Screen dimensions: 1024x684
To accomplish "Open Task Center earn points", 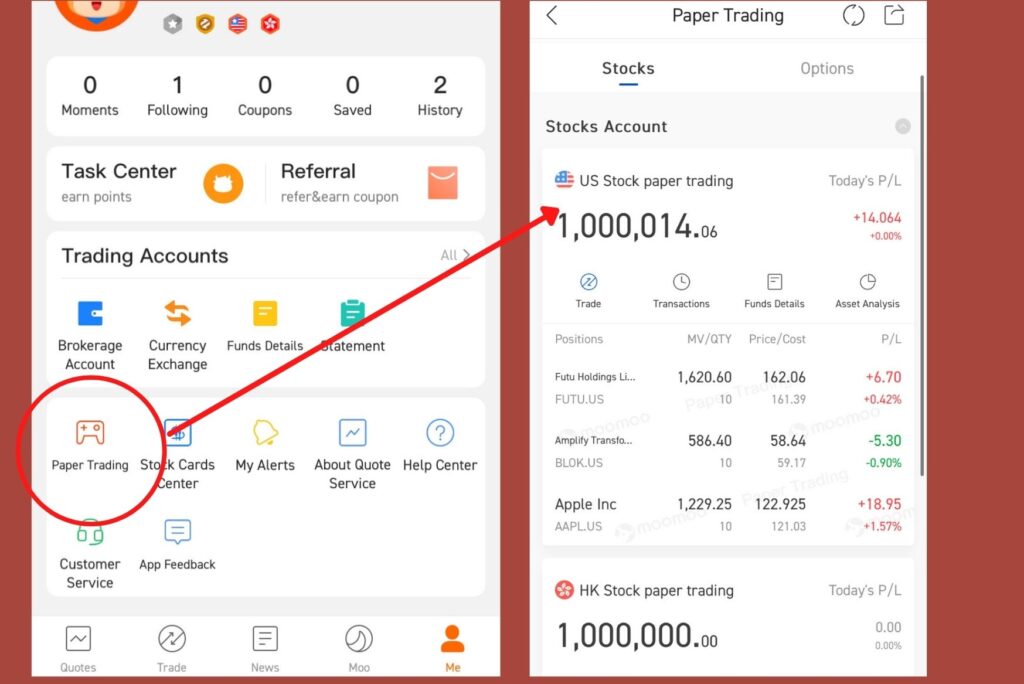I will coord(152,183).
